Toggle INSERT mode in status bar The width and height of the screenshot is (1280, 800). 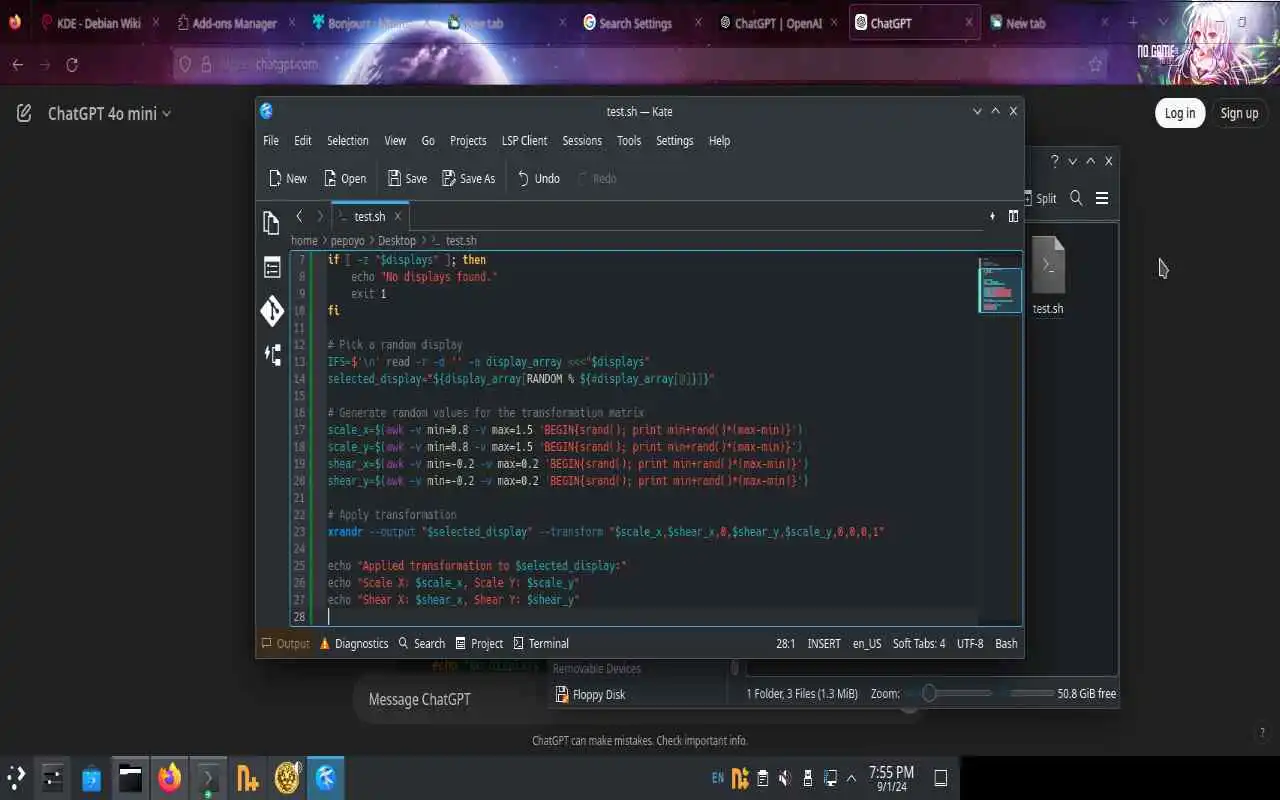click(824, 644)
